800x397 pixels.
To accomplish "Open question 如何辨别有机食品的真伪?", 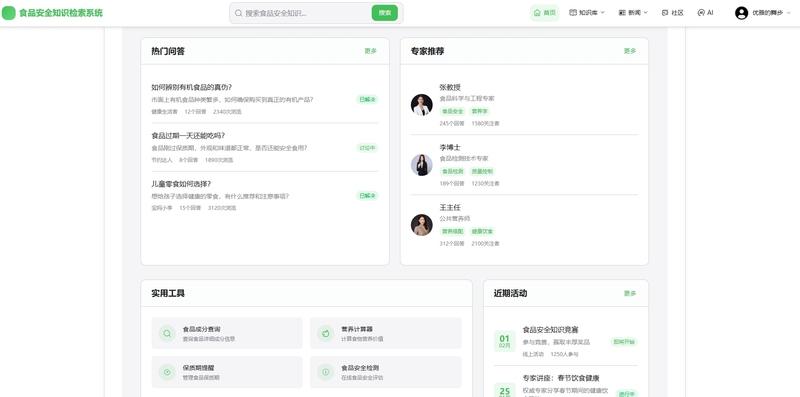I will tap(191, 87).
